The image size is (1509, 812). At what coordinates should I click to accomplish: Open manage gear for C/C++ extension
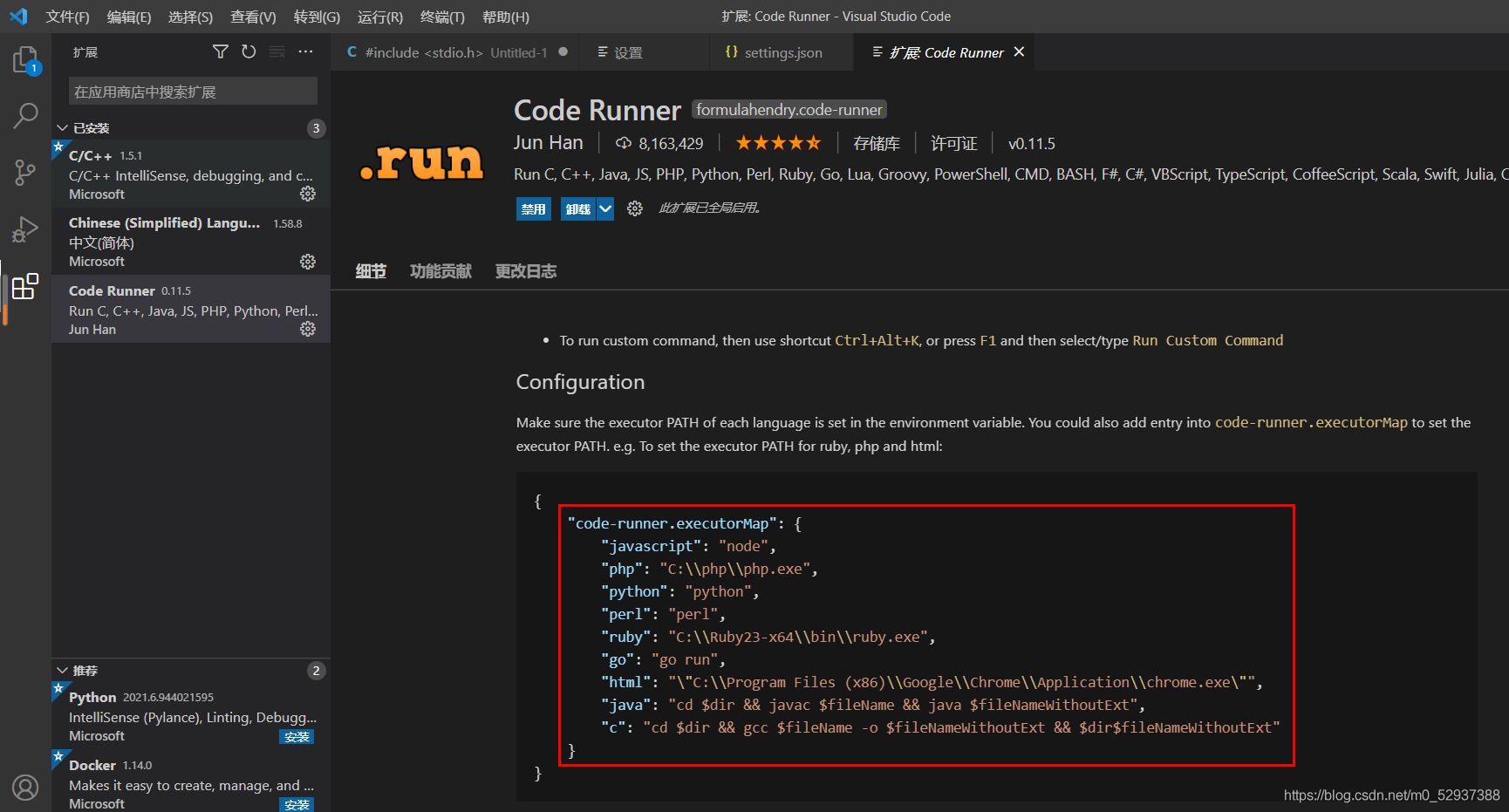click(308, 194)
